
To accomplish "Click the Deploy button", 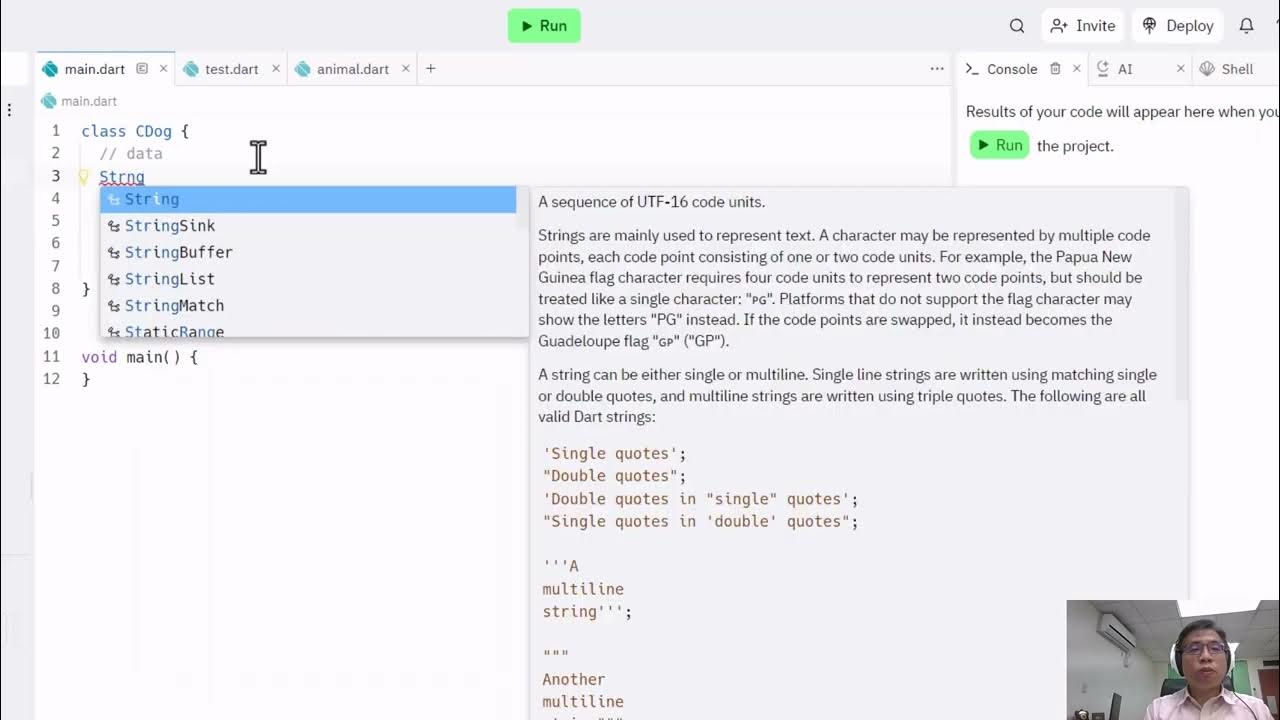I will click(x=1178, y=26).
